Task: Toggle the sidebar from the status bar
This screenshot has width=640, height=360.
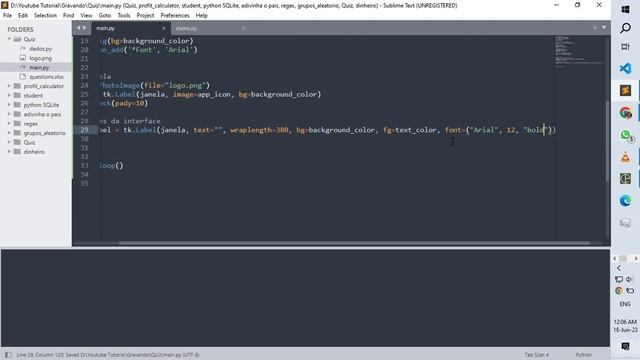Action: click(8, 355)
